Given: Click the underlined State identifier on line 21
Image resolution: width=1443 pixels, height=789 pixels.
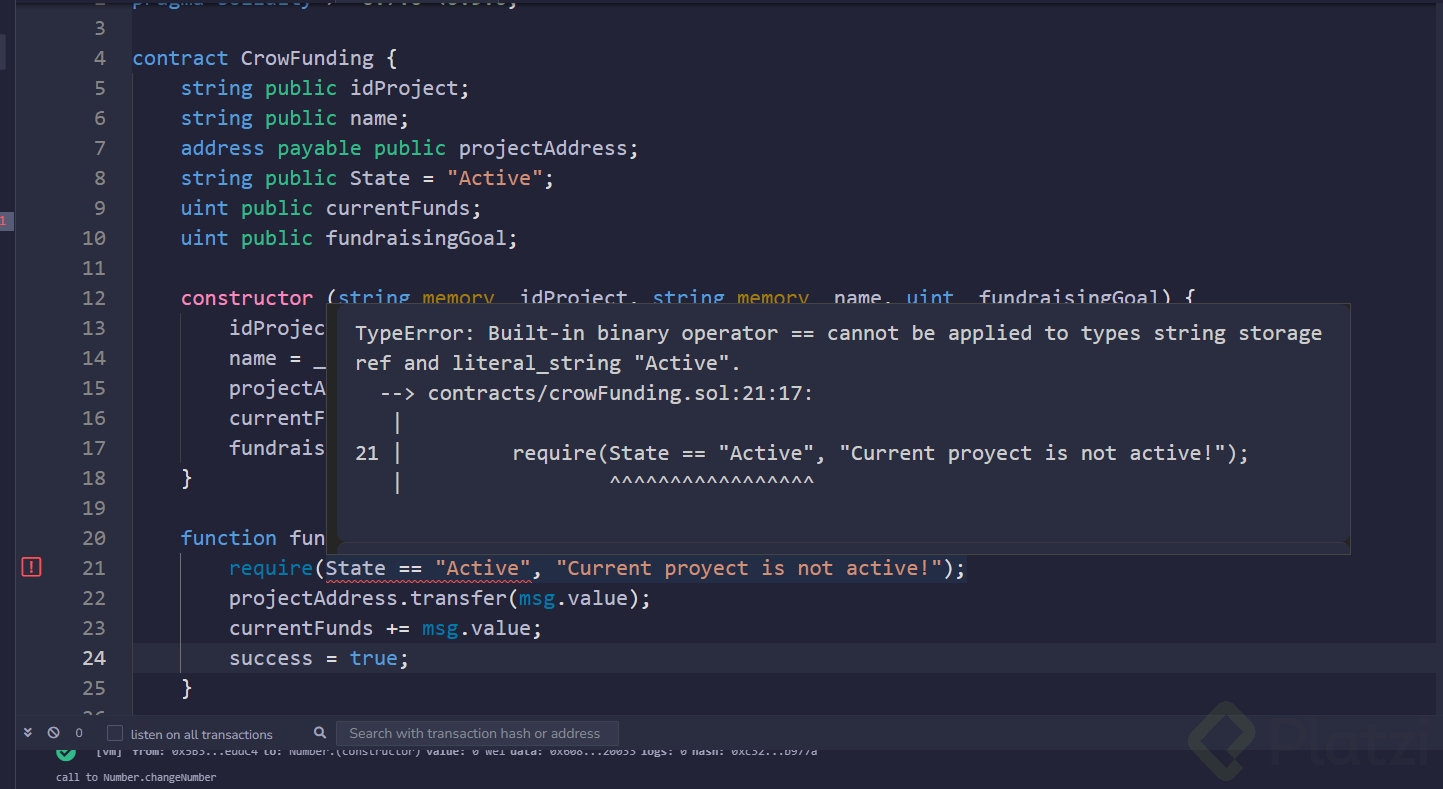Looking at the screenshot, I should click(356, 568).
